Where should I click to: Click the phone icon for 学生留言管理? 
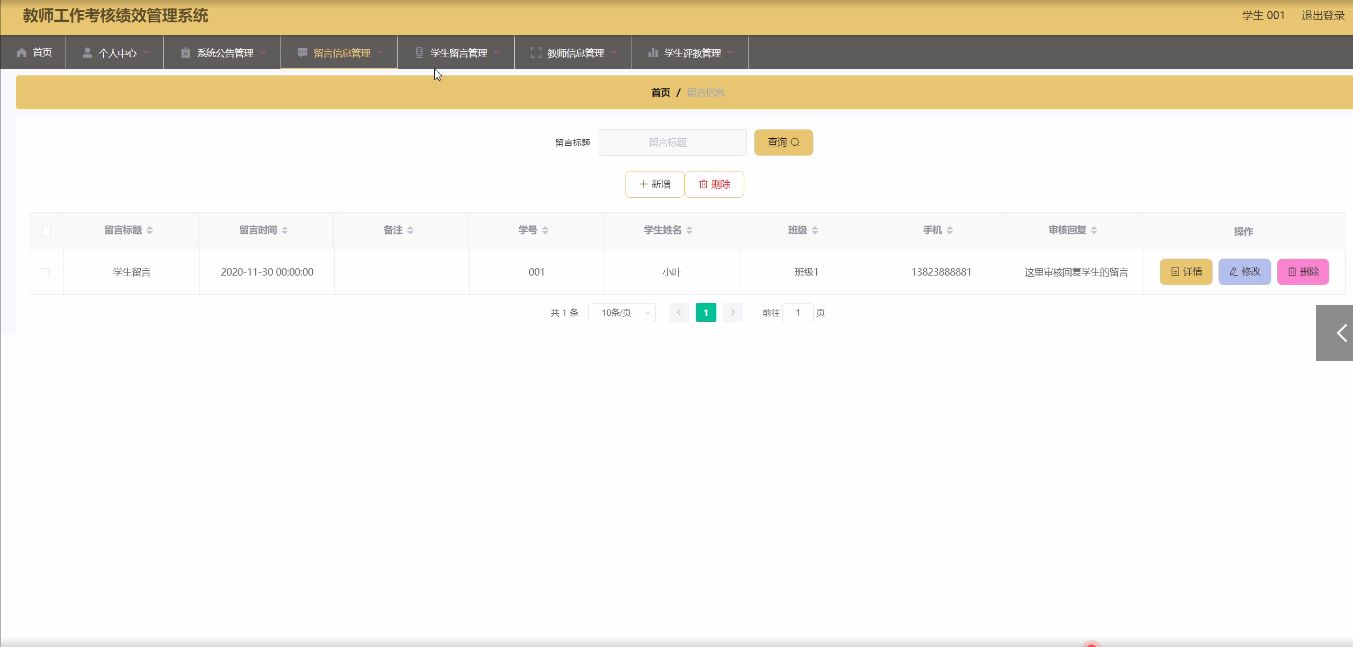click(x=419, y=52)
